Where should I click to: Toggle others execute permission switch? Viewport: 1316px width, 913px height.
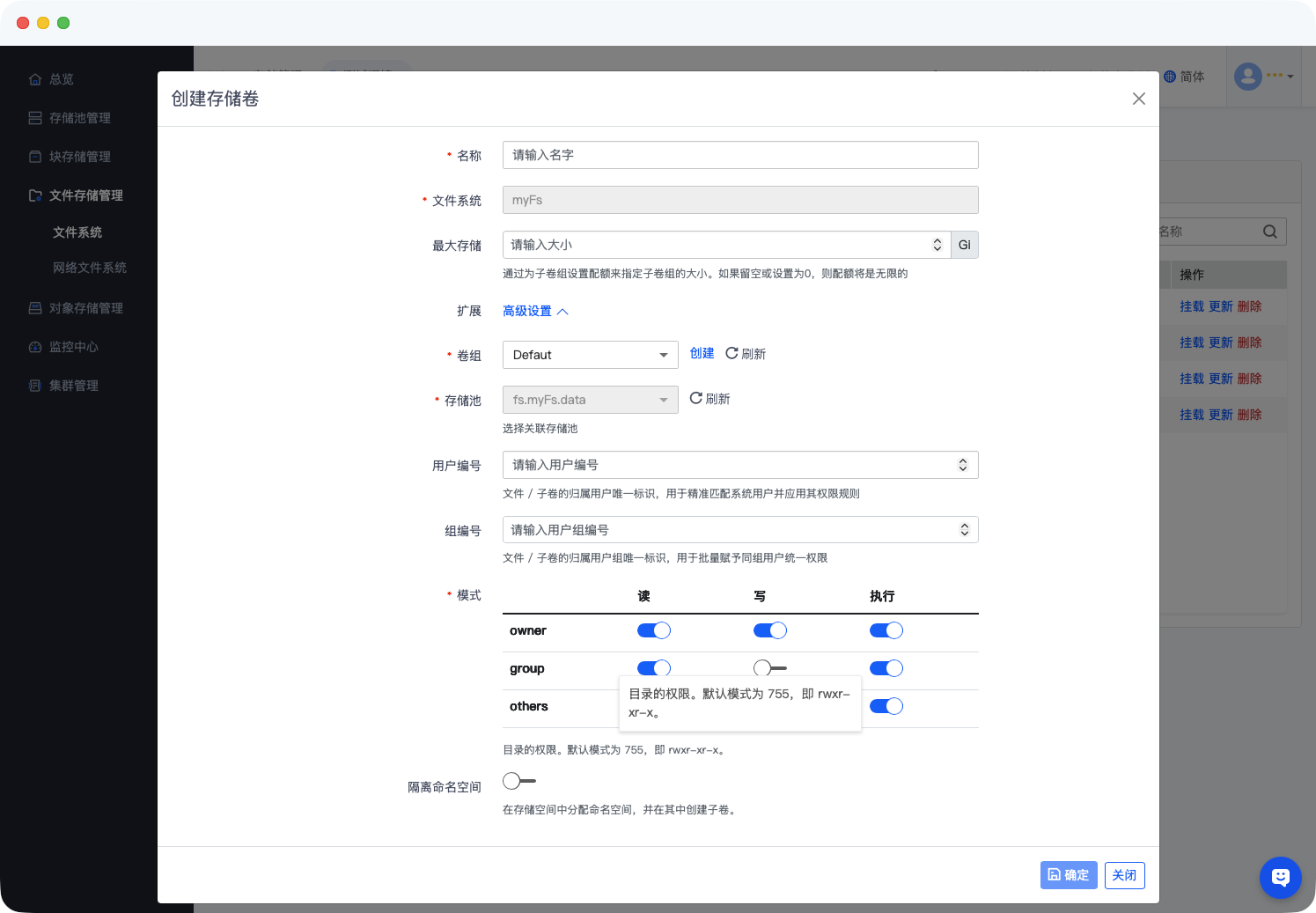point(886,706)
